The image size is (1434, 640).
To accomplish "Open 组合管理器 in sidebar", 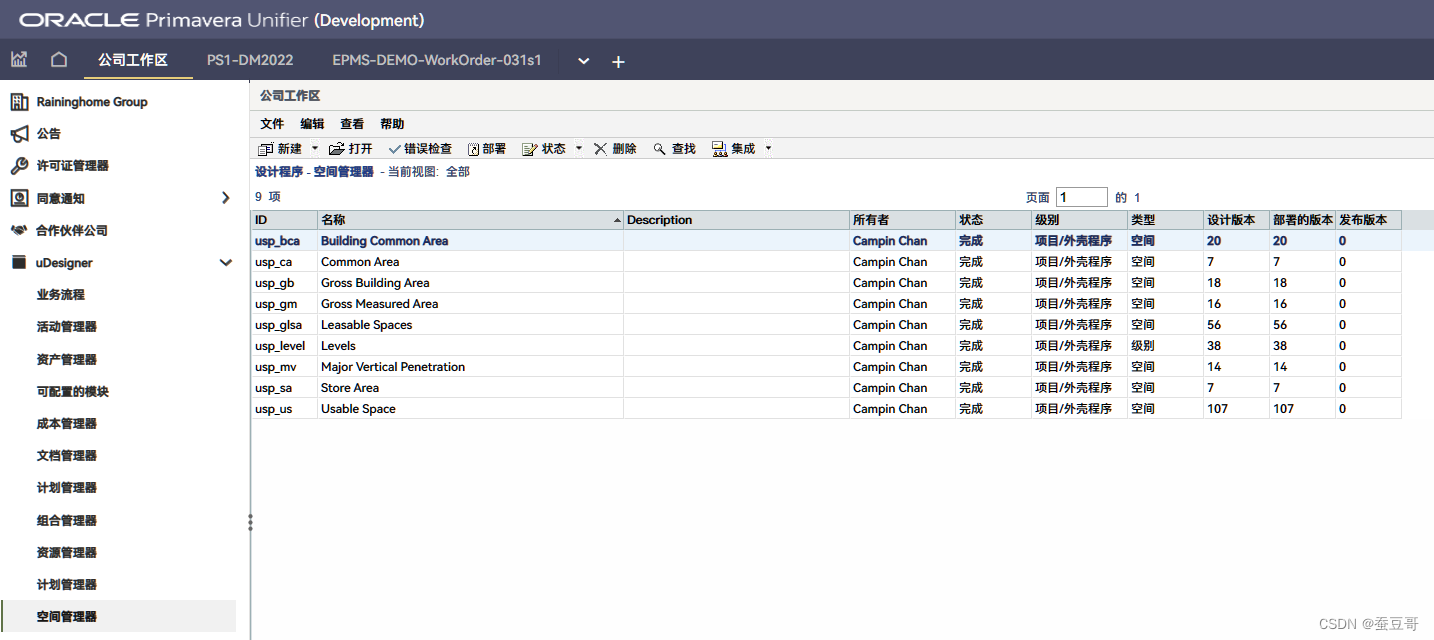I will pyautogui.click(x=67, y=520).
